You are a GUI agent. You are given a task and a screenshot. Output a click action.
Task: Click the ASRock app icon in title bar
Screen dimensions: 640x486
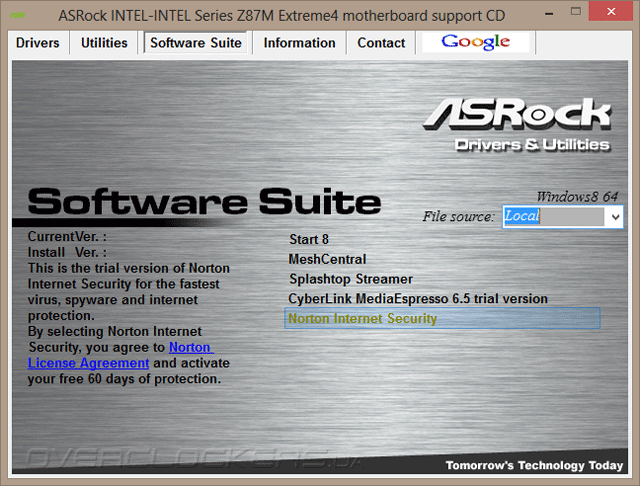(x=18, y=16)
